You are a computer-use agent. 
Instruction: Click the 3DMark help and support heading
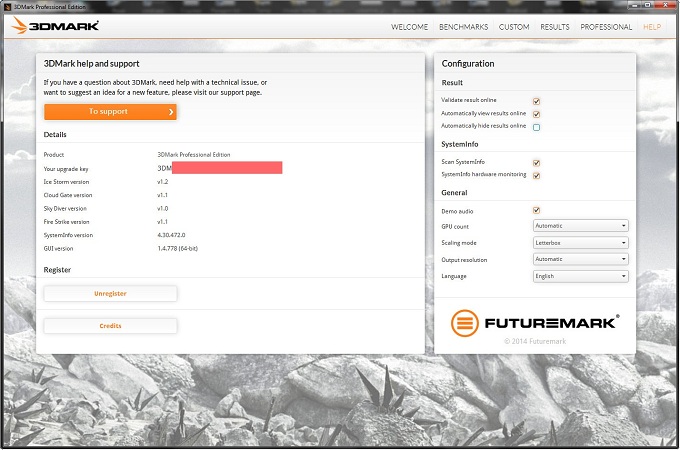pos(92,63)
